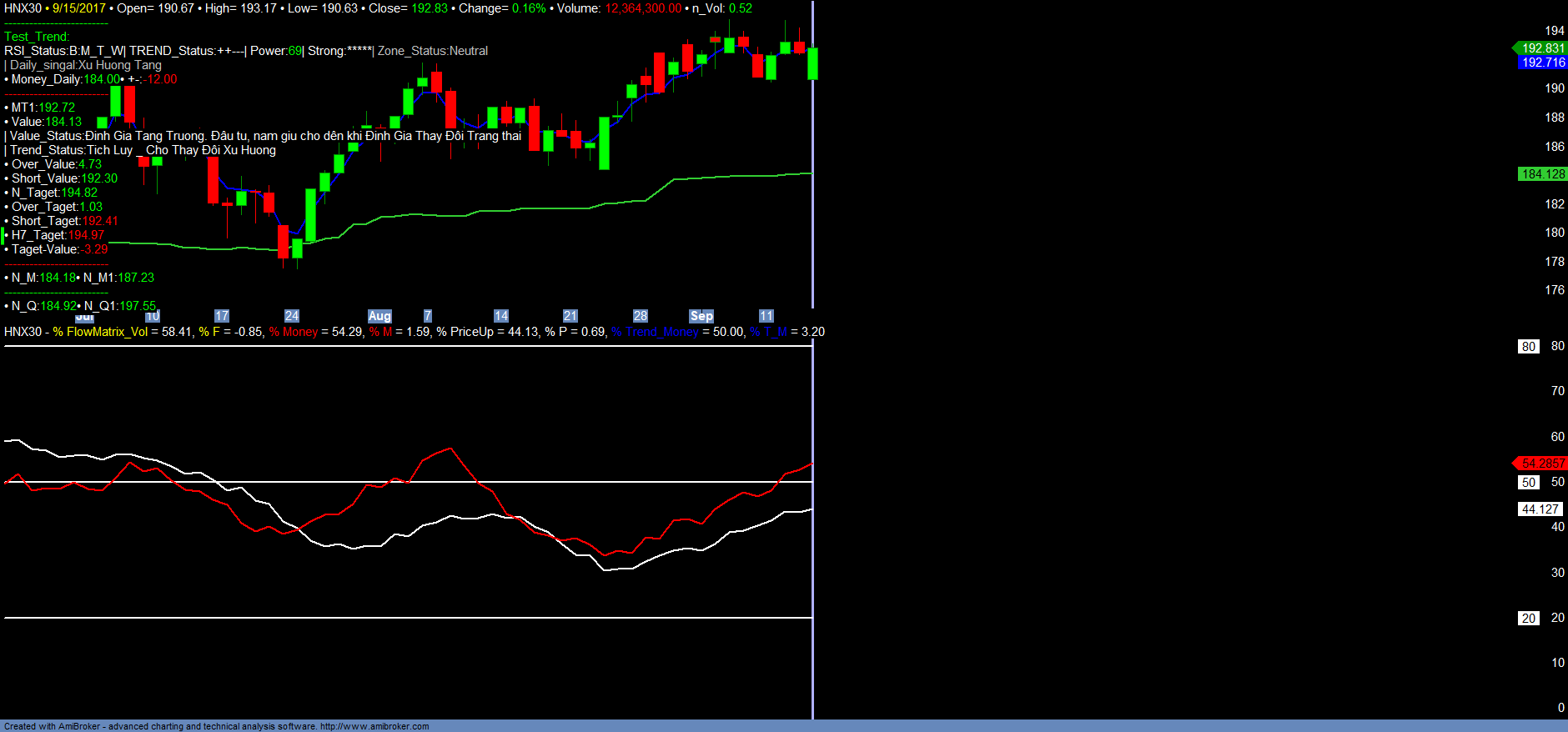Click the blue % Trend_Money label
This screenshot has width=1568, height=732.
pyautogui.click(x=655, y=332)
